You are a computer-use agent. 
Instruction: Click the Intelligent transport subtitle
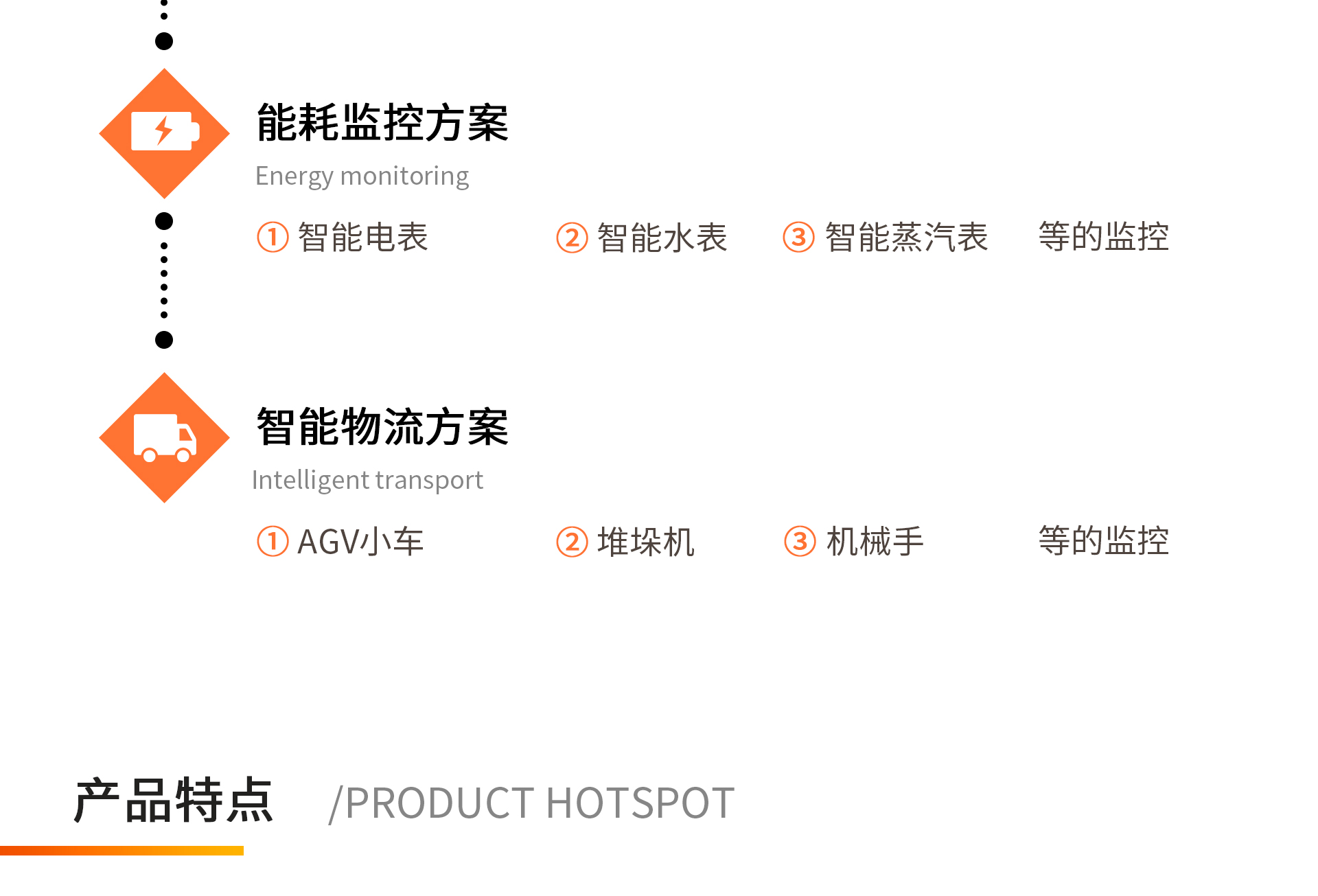(367, 481)
